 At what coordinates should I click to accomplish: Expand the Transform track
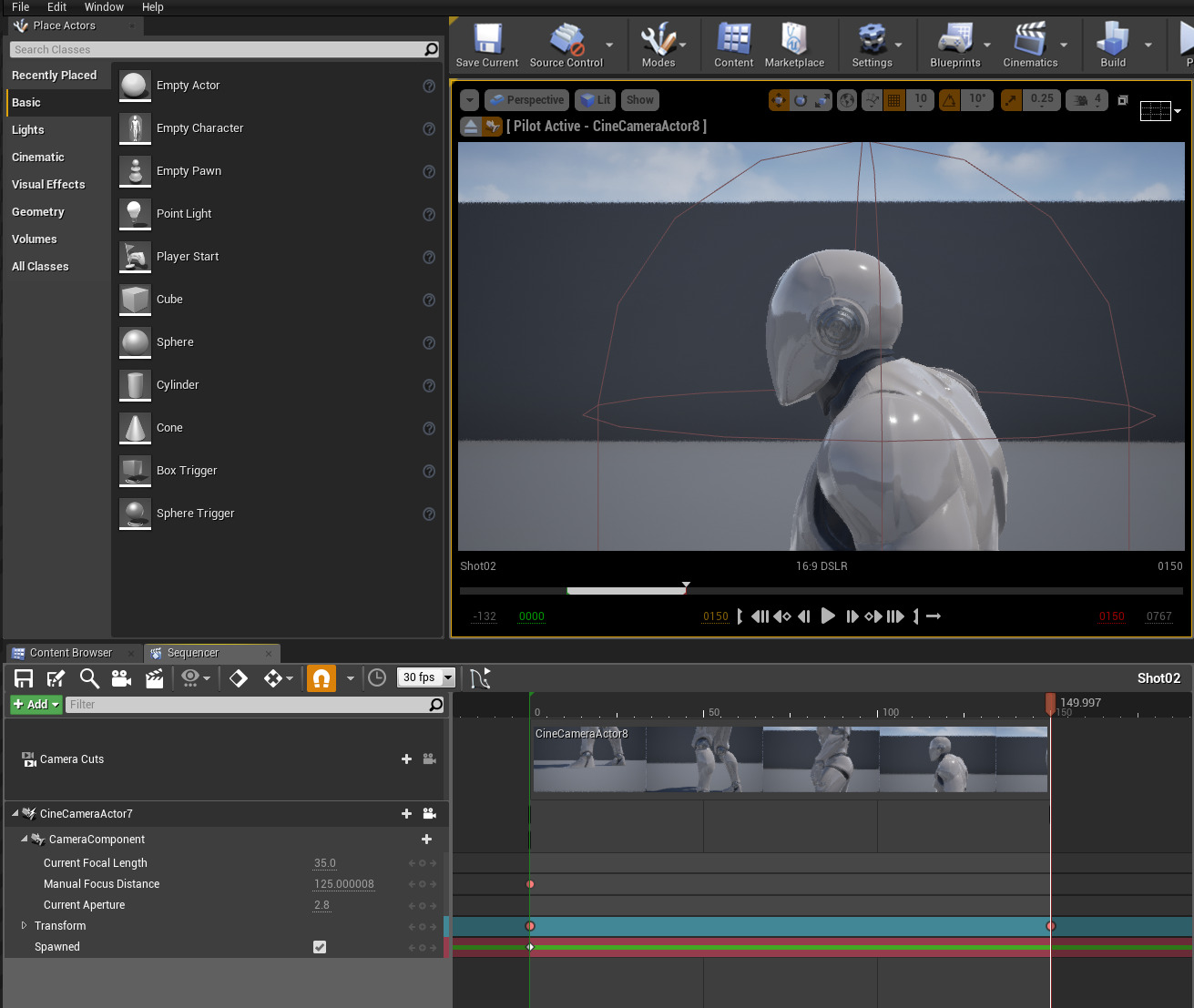[24, 926]
